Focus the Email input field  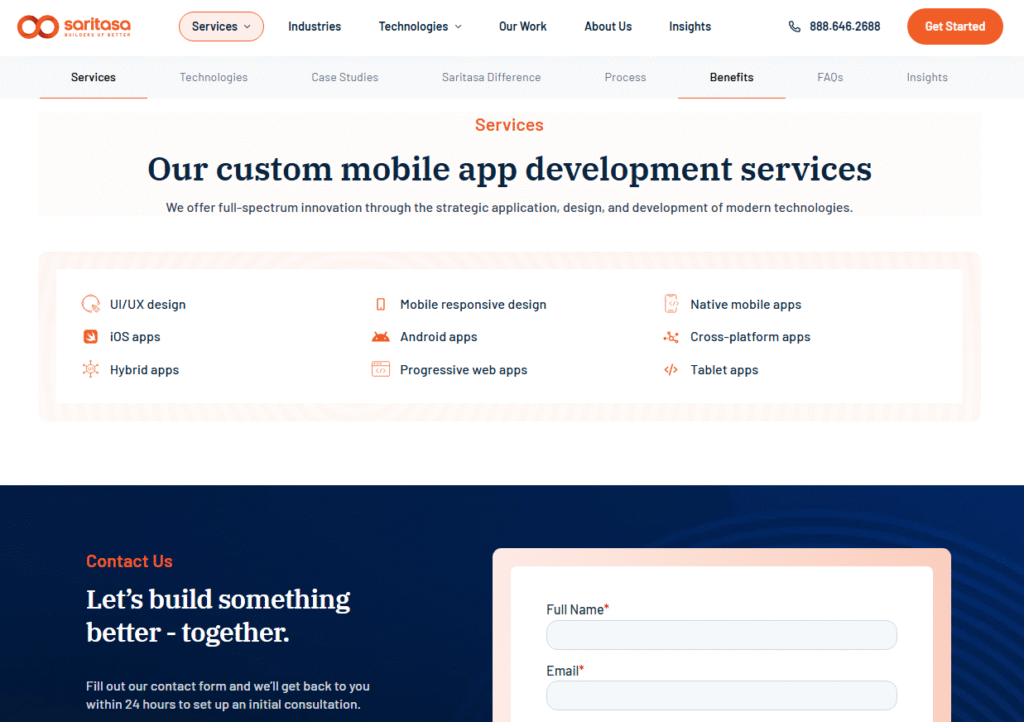(722, 696)
